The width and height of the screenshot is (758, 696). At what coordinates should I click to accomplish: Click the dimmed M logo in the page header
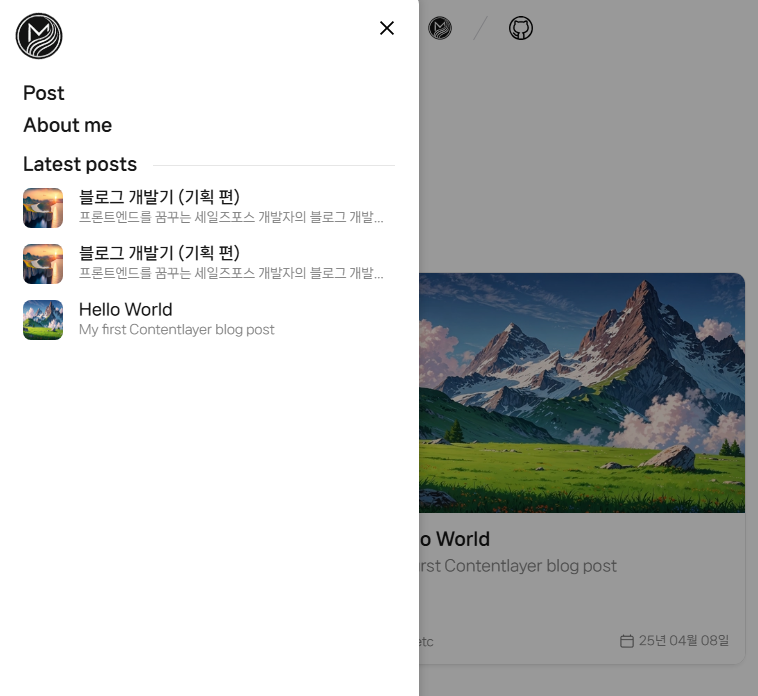[440, 28]
